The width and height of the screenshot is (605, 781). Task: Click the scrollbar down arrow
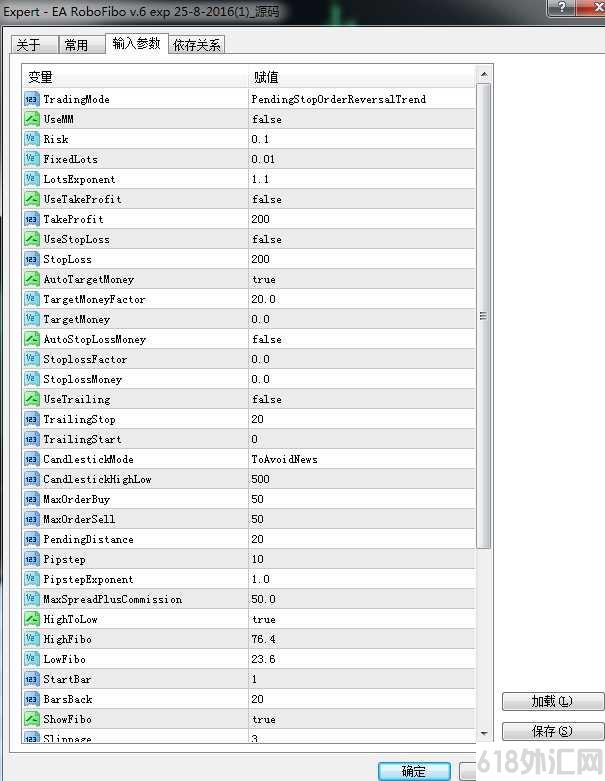[484, 734]
